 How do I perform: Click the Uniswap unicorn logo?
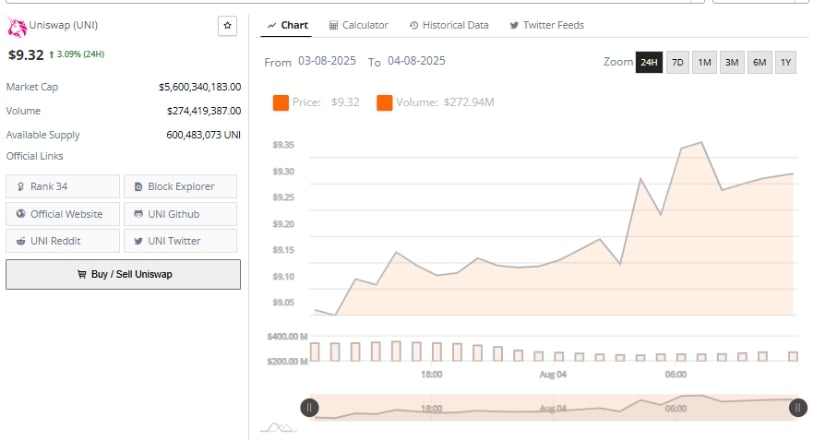16,27
